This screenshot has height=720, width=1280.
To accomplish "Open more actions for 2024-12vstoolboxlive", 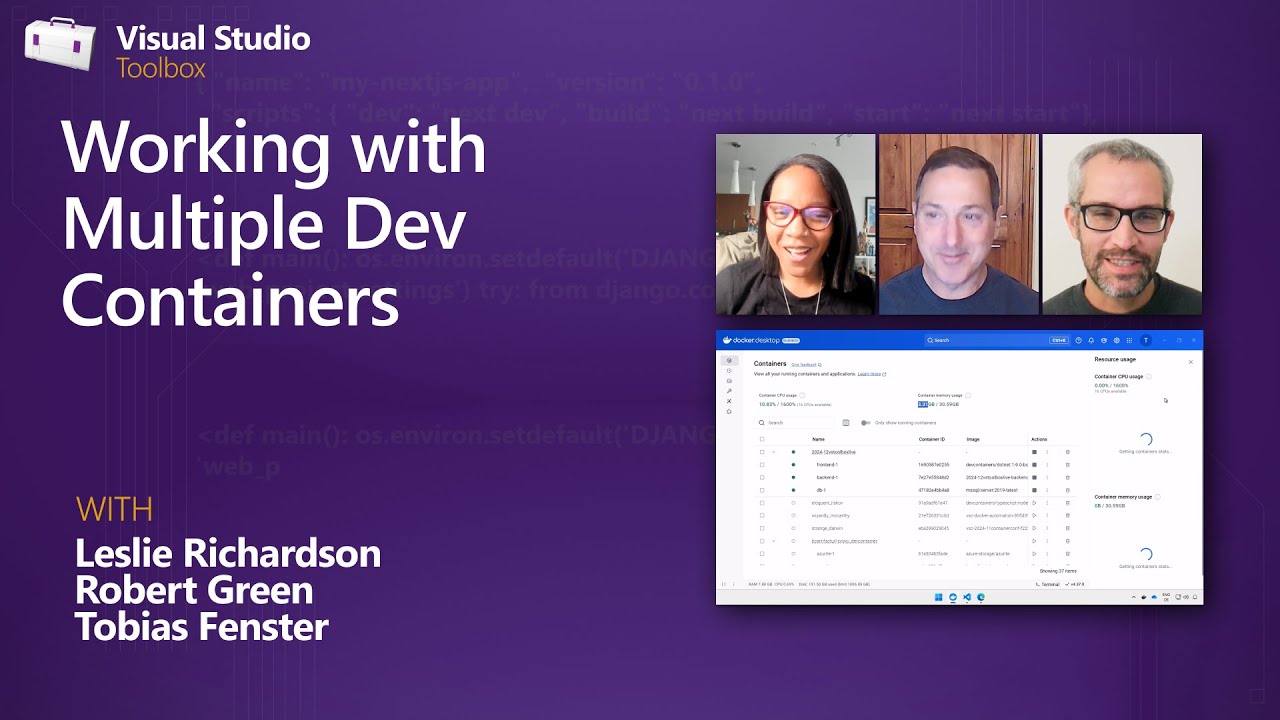I will point(1047,452).
